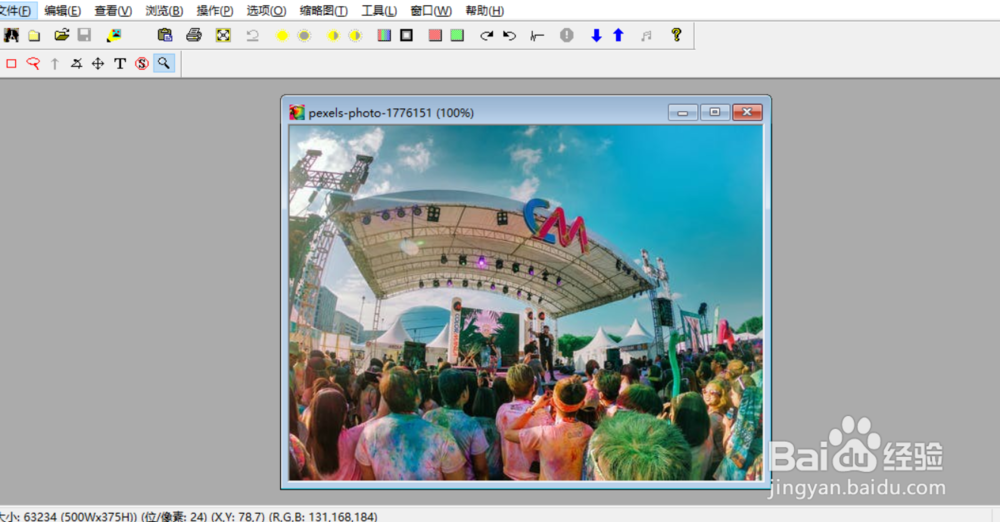The width and height of the screenshot is (1000, 522).
Task: Click the browser icon at toolbar start
Action: [x=11, y=35]
